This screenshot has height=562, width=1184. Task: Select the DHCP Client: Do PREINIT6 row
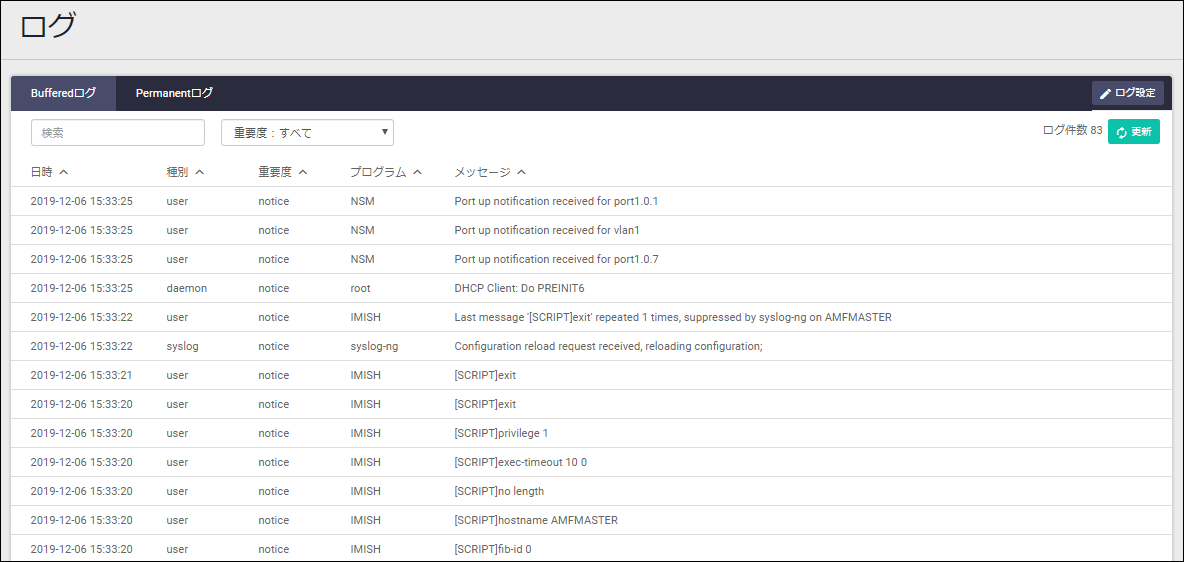pos(519,288)
